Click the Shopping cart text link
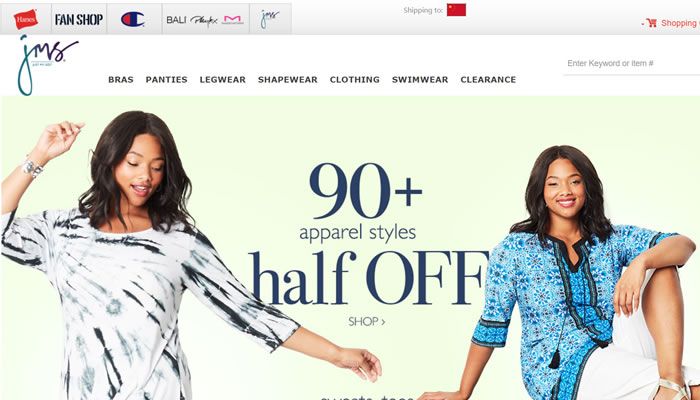The width and height of the screenshot is (700, 400). pos(680,23)
